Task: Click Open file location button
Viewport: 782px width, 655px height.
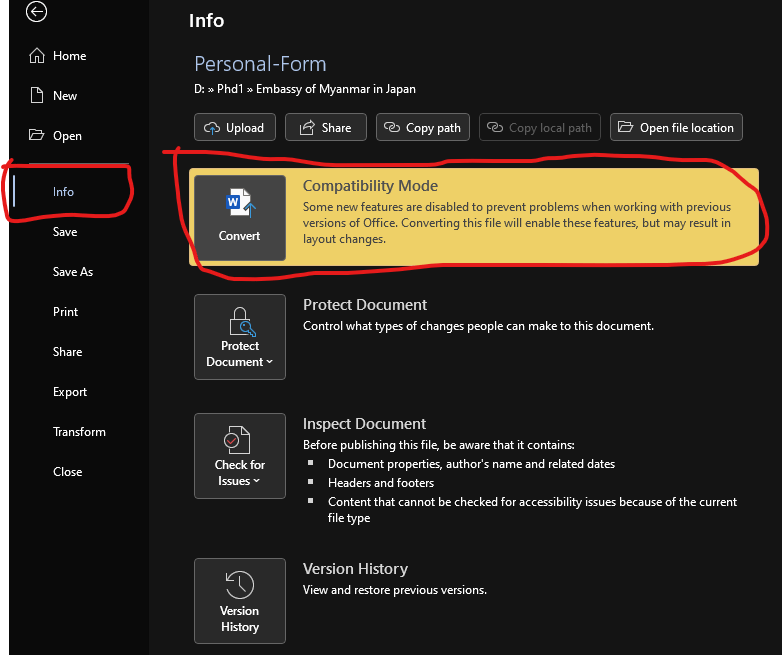Action: point(676,128)
